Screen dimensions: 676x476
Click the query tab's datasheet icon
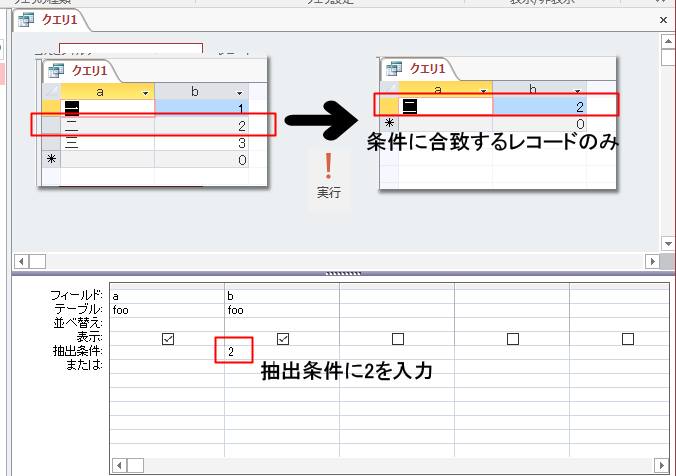pos(26,20)
